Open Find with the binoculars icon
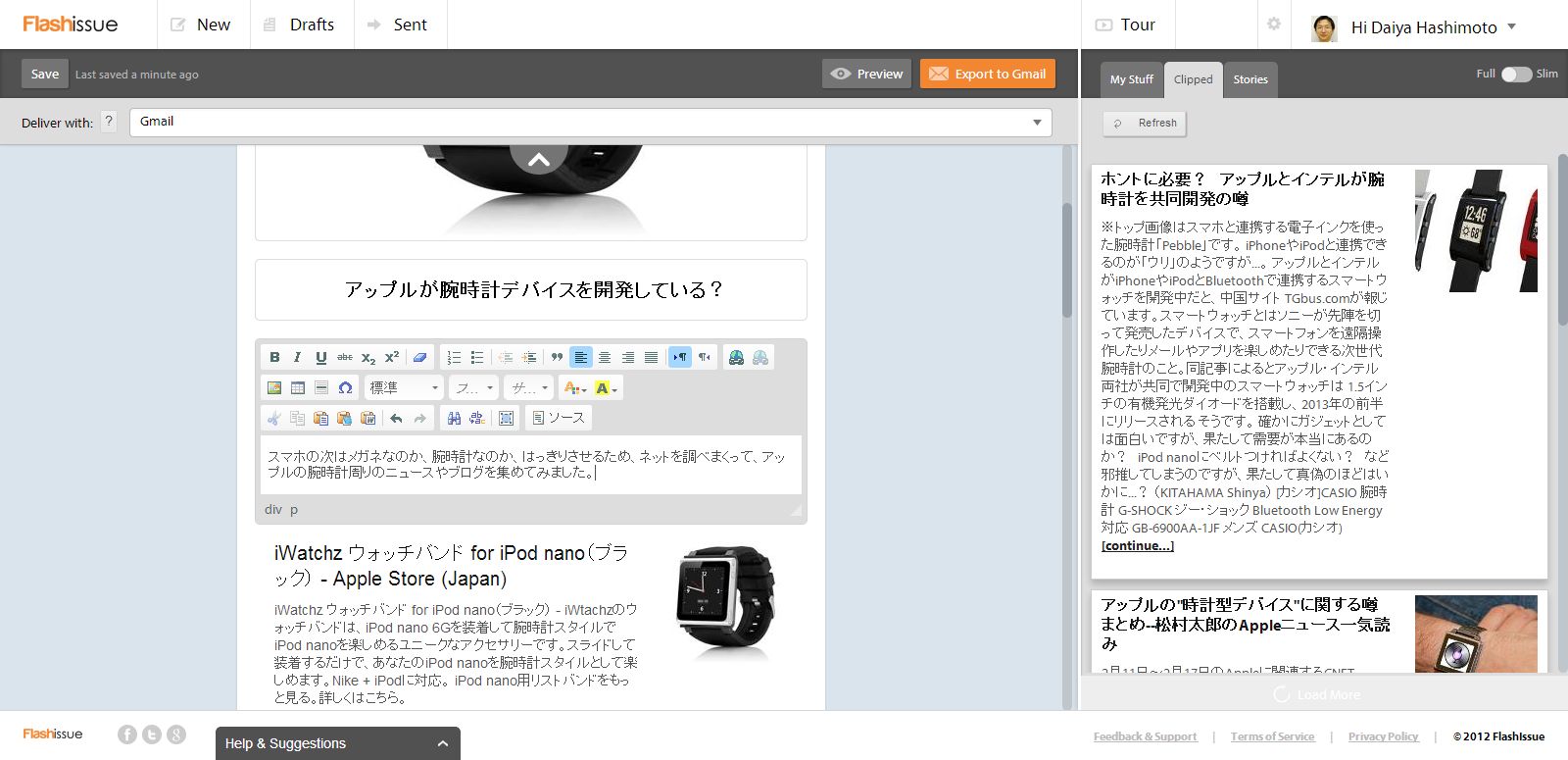 pos(454,418)
